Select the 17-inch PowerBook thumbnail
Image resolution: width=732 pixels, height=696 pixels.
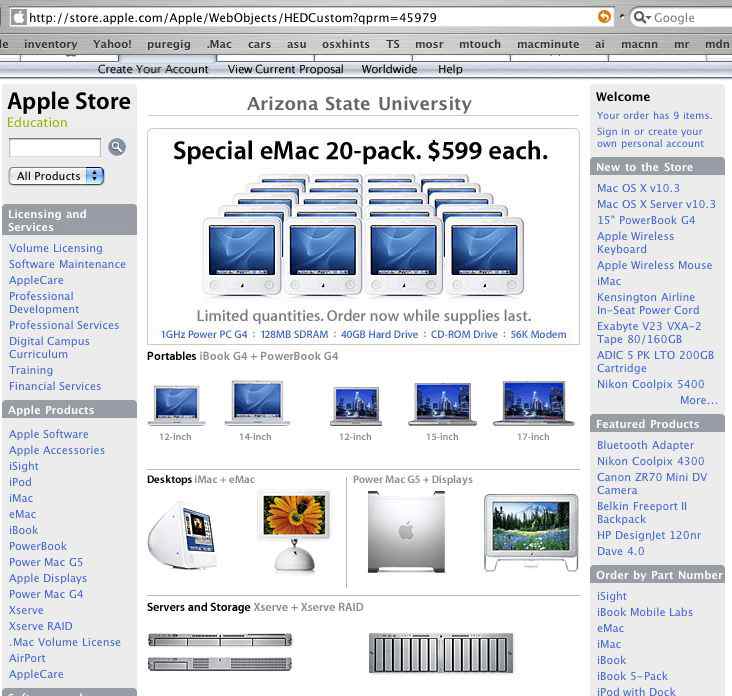click(x=533, y=404)
